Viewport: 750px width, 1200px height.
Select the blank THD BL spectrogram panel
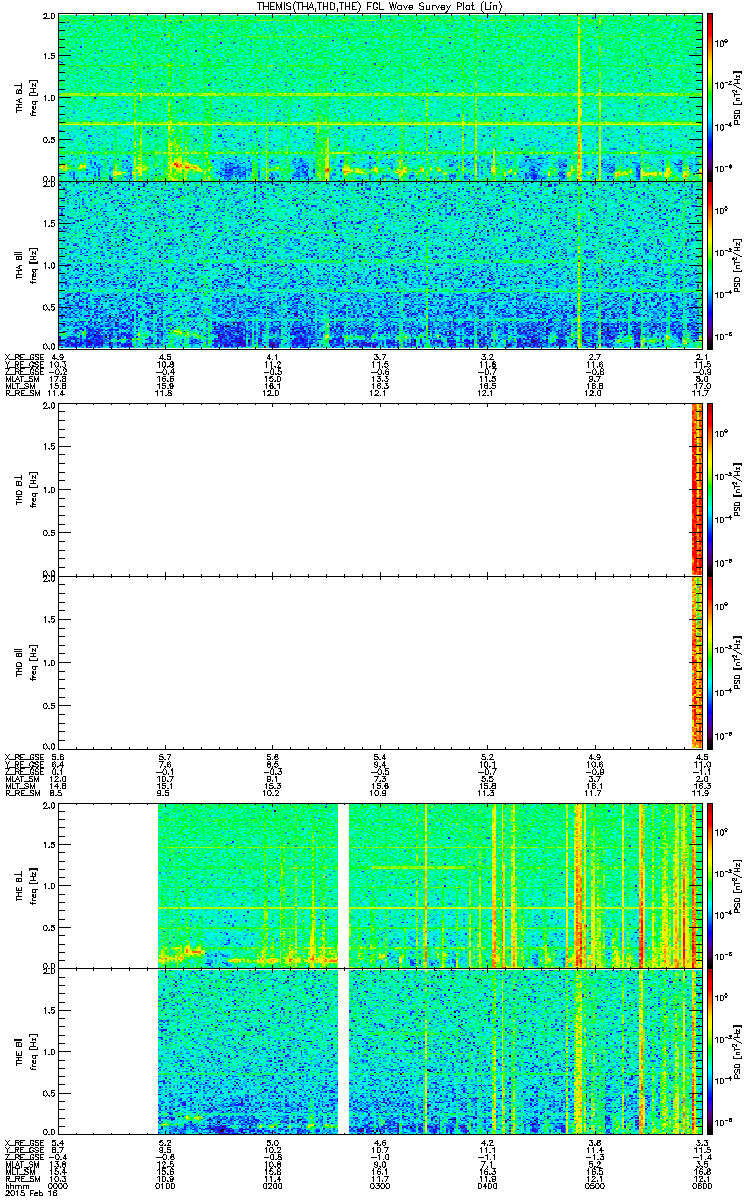point(380,489)
